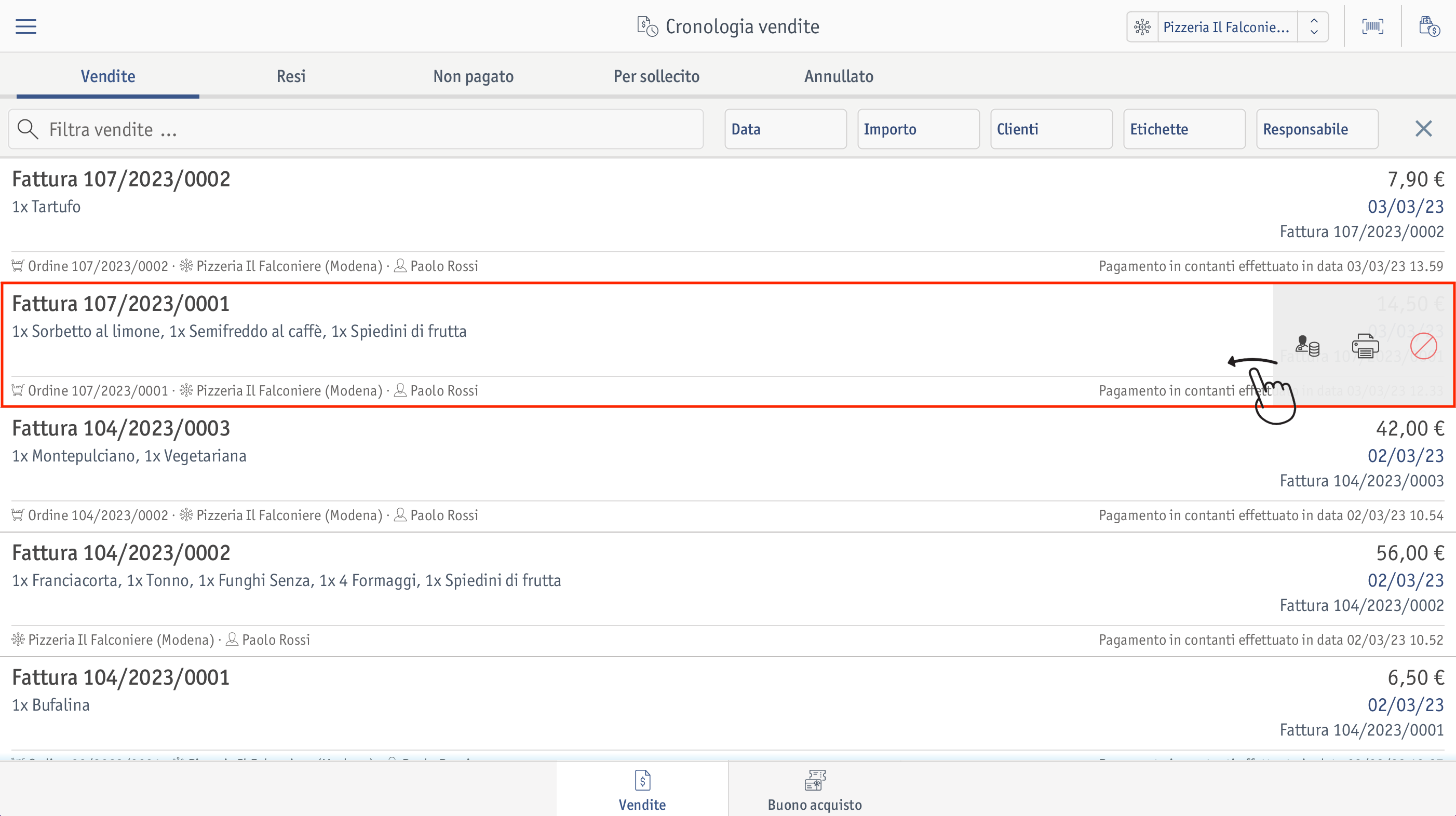Click the Cronologia vendite title icon

point(647,26)
